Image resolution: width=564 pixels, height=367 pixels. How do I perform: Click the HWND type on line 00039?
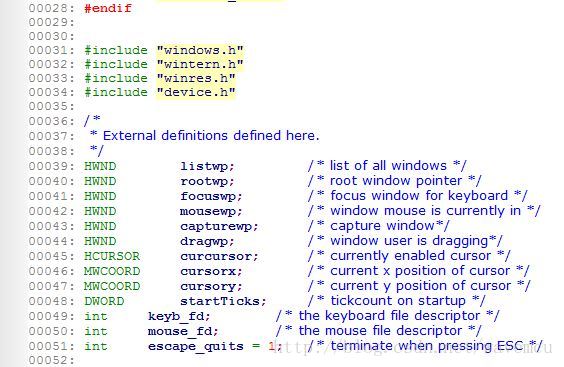[100, 166]
